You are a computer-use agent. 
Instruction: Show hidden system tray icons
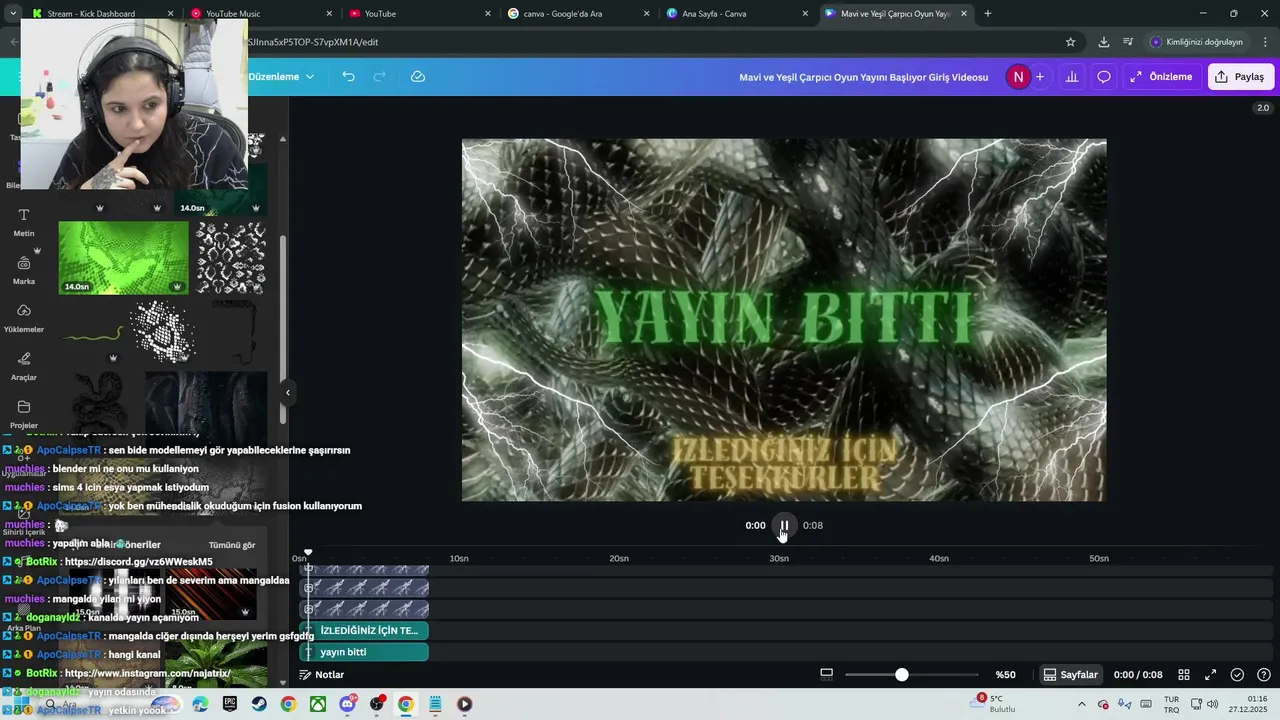point(1082,704)
